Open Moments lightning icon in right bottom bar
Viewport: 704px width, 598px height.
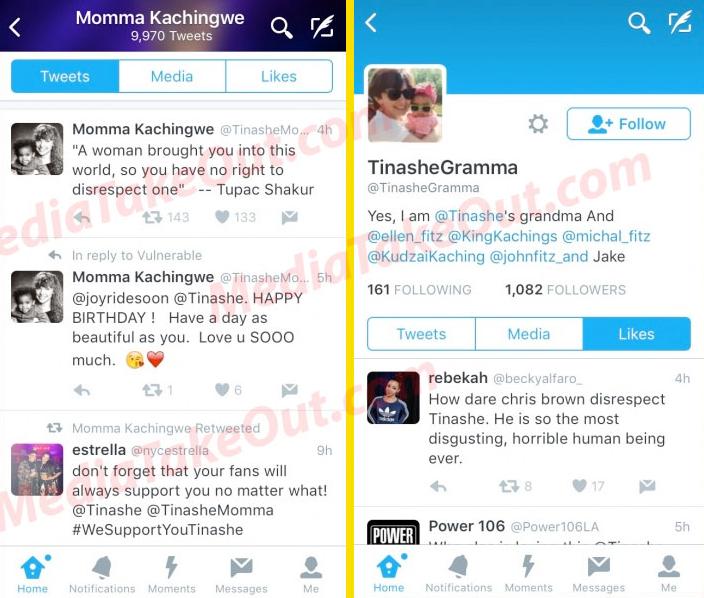[x=528, y=574]
